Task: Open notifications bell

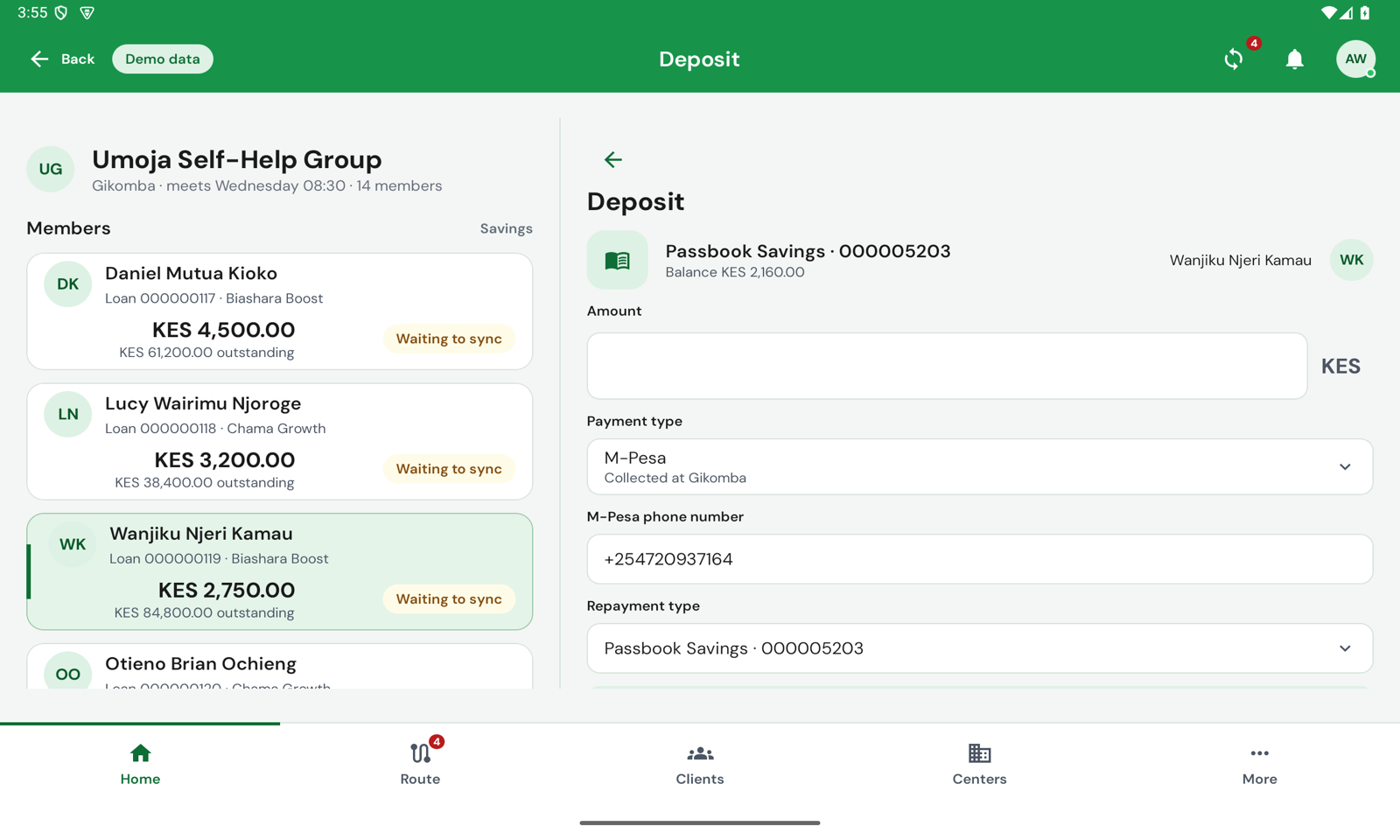Action: pyautogui.click(x=1294, y=59)
